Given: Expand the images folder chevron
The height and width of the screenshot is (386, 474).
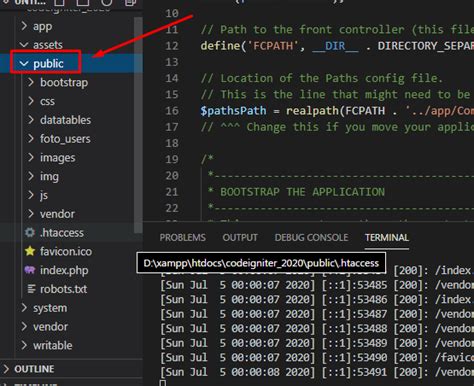Looking at the screenshot, I should coord(31,157).
